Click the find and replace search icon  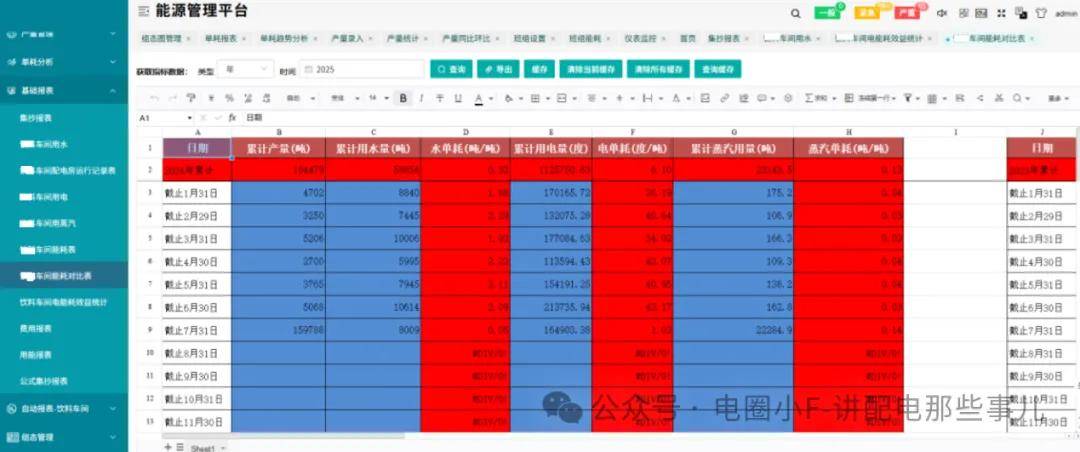tap(1017, 99)
